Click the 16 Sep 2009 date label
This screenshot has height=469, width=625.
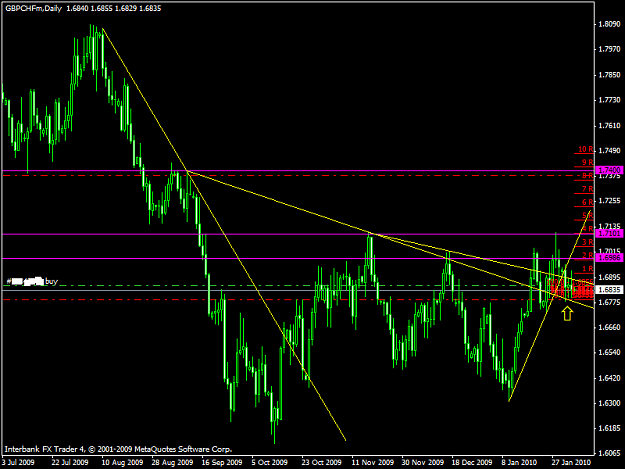[222, 463]
